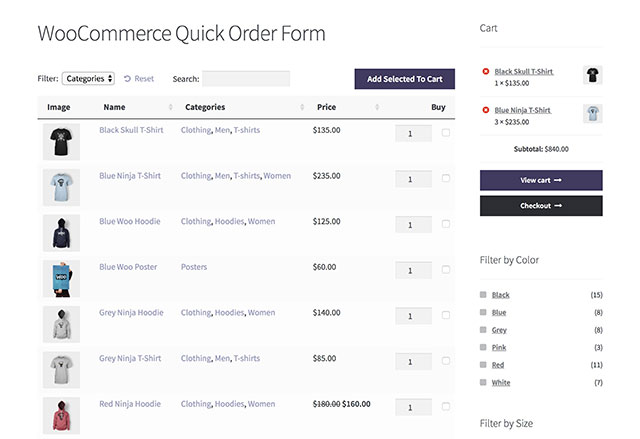This screenshot has height=439, width=640.
Task: Tick Buy checkbox for Grey Ninja T-Shirt
Action: [446, 361]
